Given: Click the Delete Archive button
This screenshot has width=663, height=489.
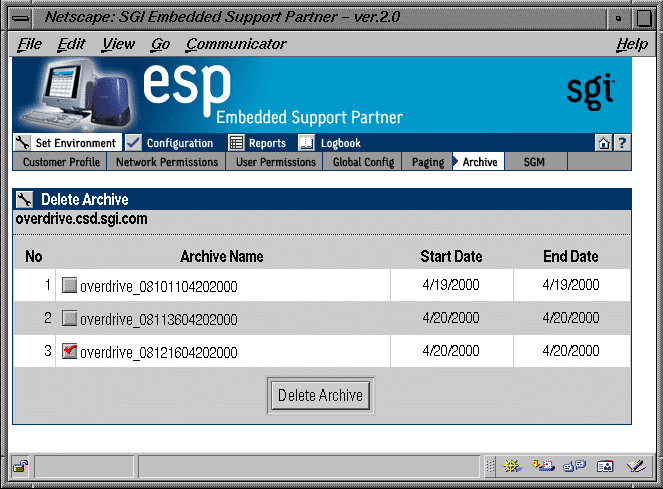Looking at the screenshot, I should pos(321,396).
